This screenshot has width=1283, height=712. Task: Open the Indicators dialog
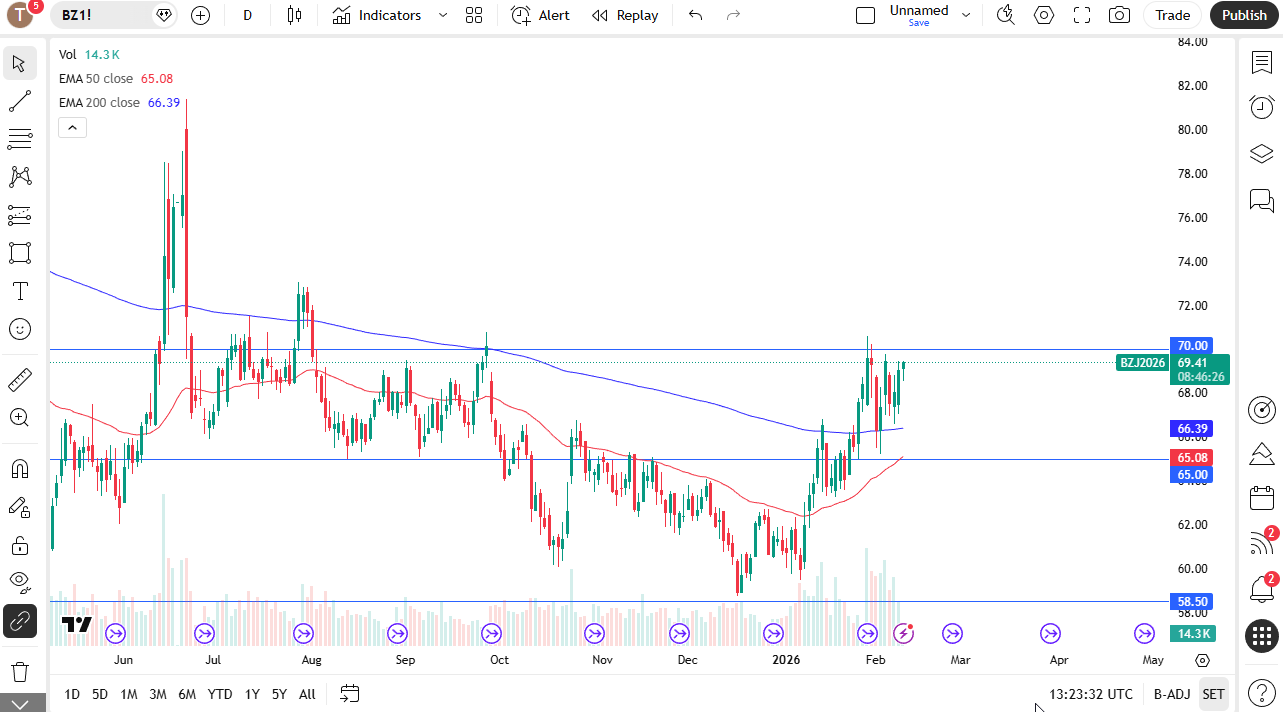tap(377, 15)
